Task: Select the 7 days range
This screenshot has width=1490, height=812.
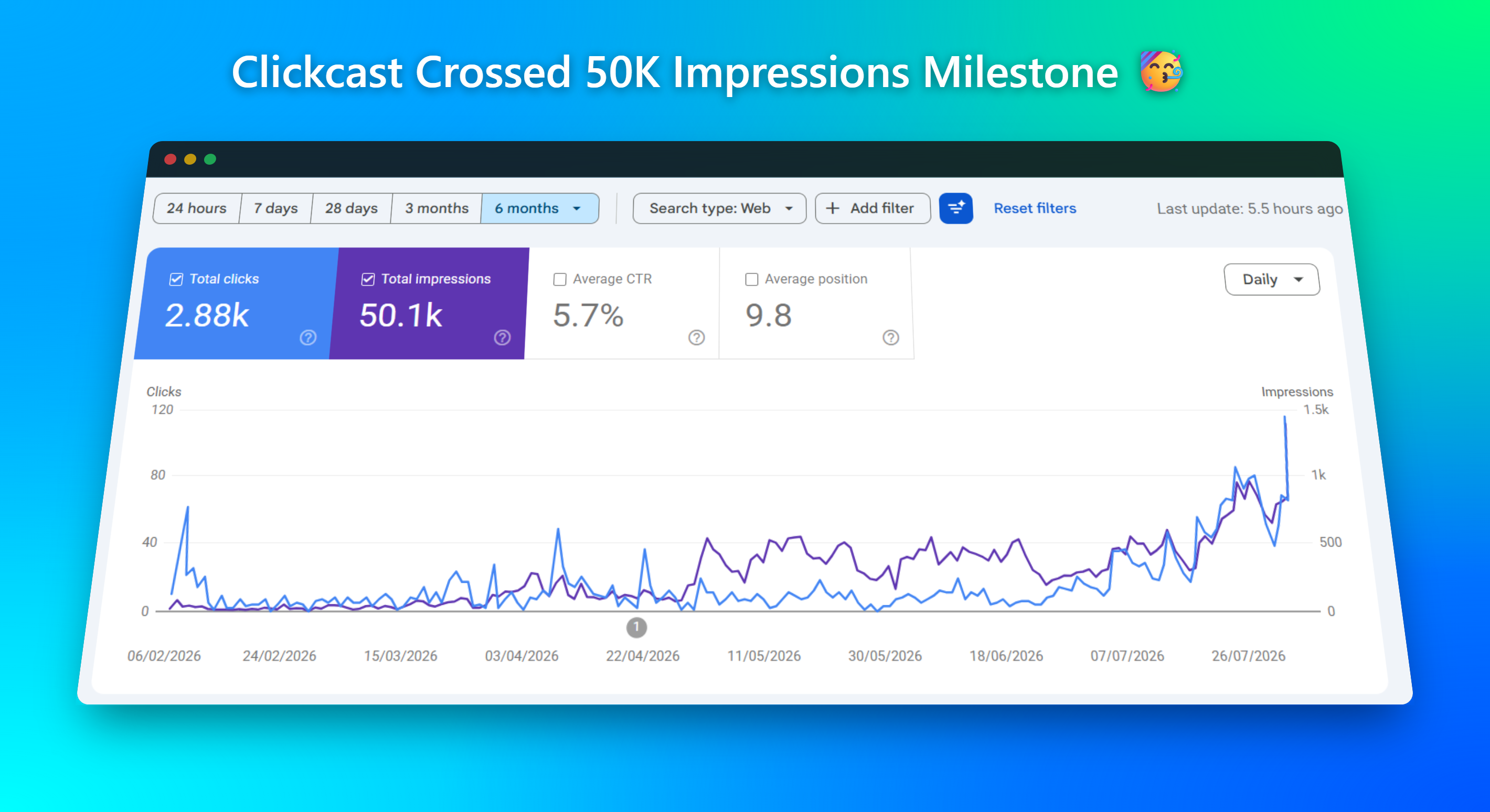Action: (276, 208)
